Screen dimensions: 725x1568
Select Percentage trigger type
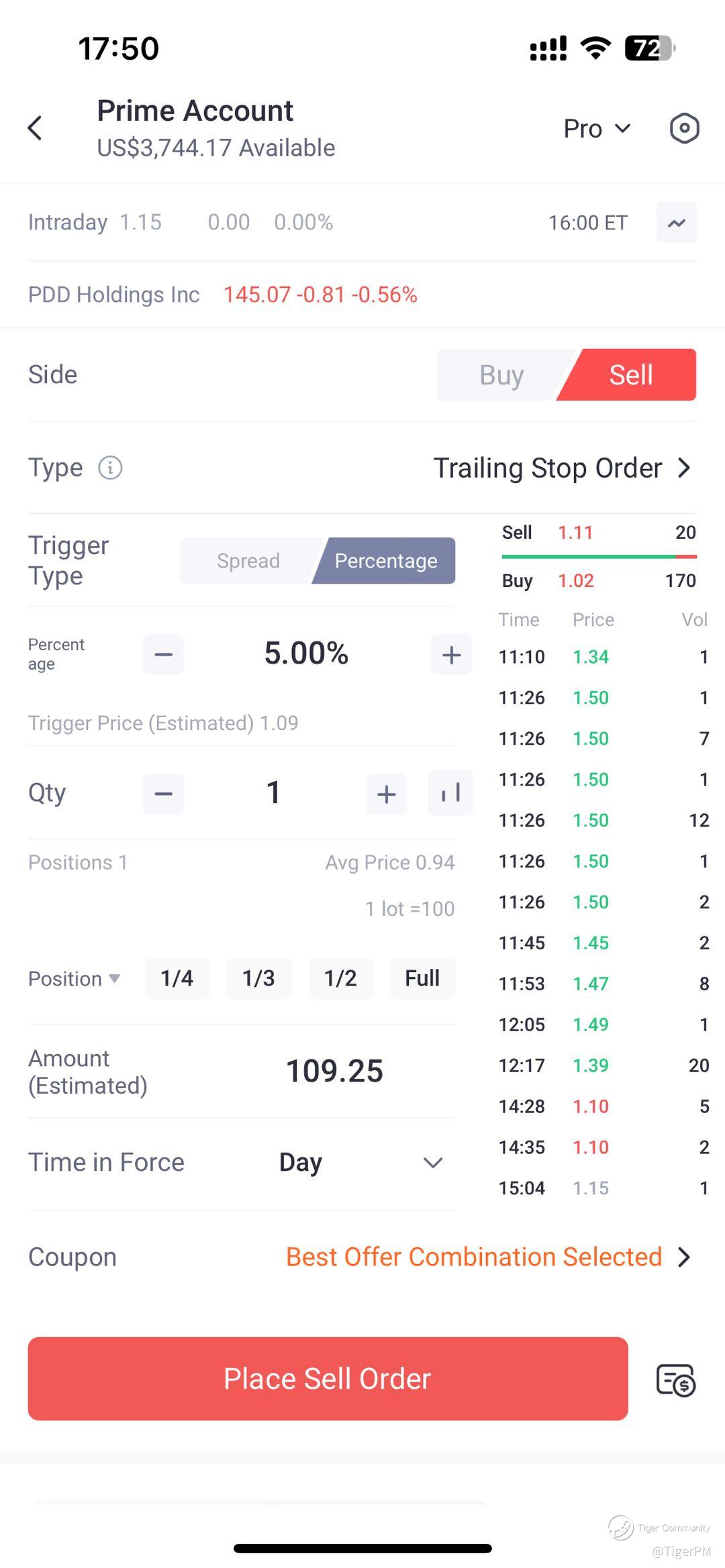[x=386, y=561]
